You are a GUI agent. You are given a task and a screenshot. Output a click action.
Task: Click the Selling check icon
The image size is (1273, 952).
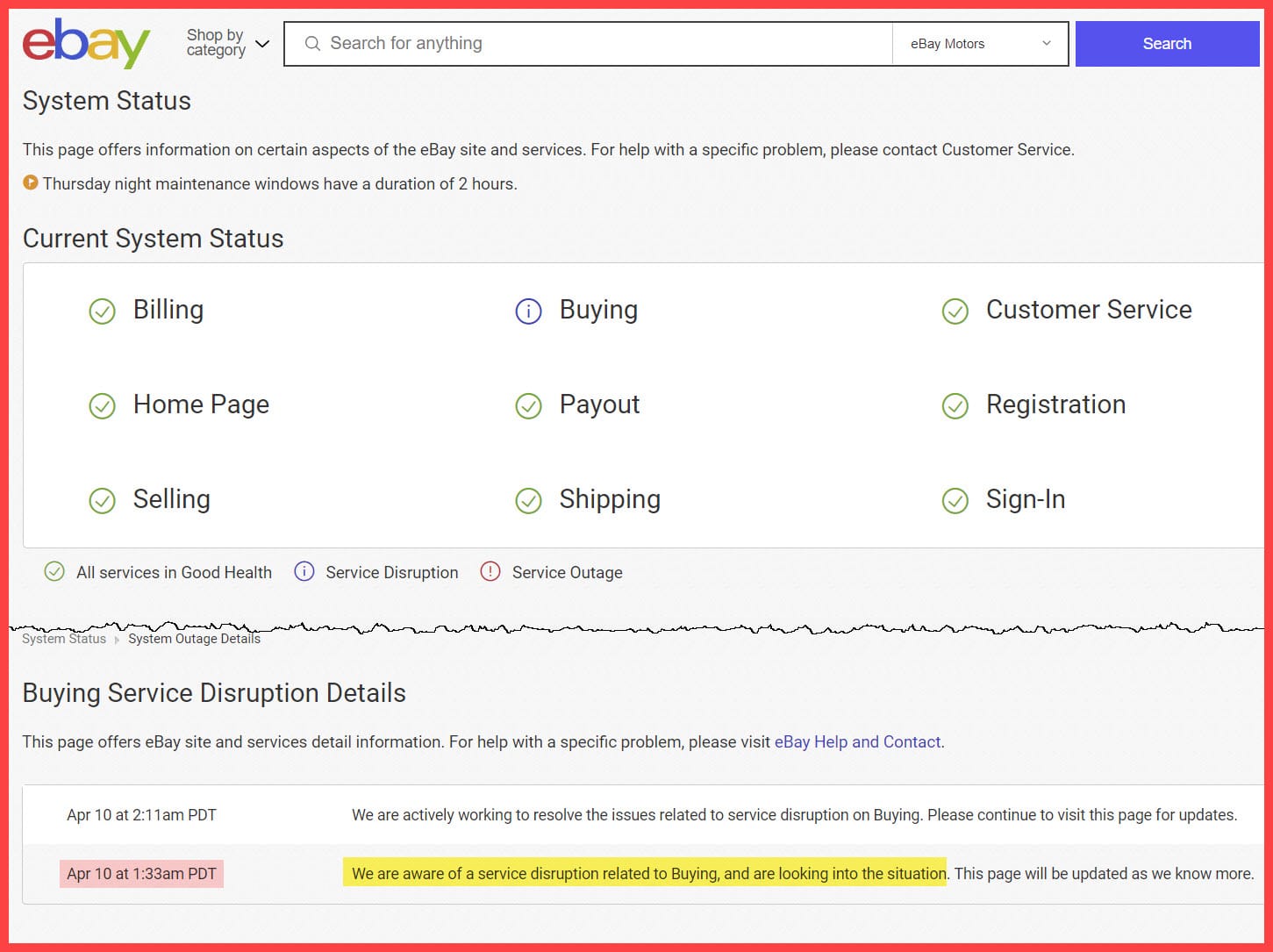point(103,501)
